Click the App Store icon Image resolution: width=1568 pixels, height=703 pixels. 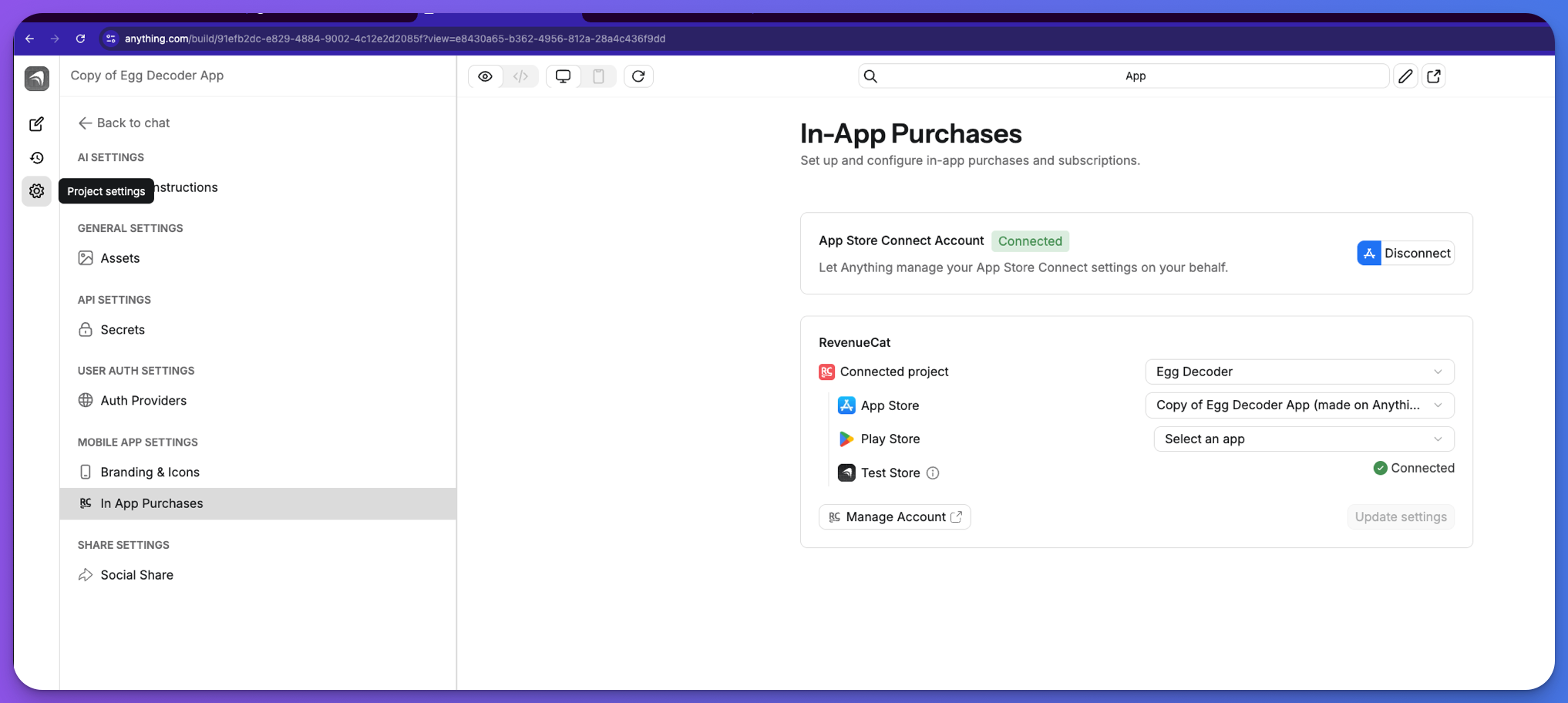tap(846, 405)
